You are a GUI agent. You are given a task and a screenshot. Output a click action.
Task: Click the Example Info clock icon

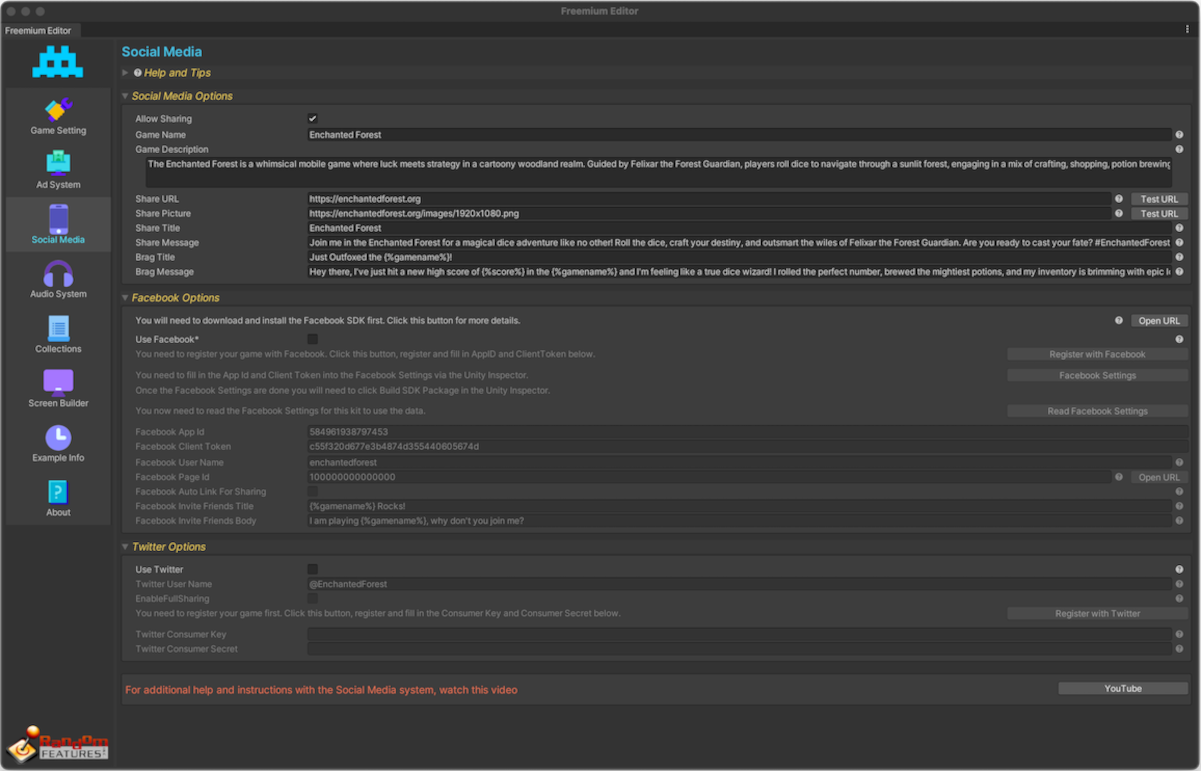(58, 437)
